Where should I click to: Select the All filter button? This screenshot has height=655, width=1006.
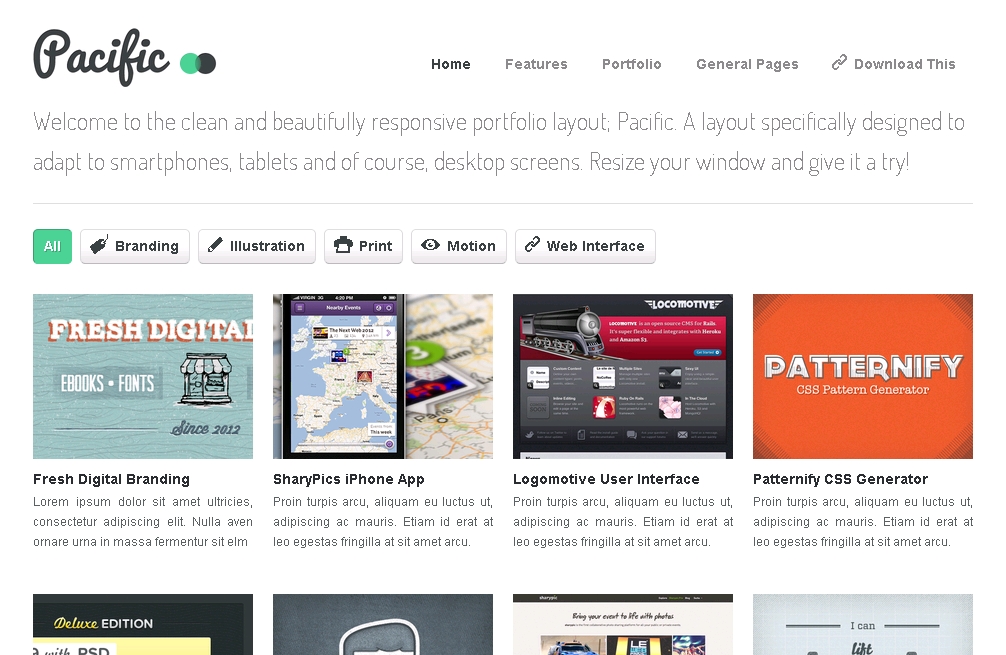(x=52, y=246)
